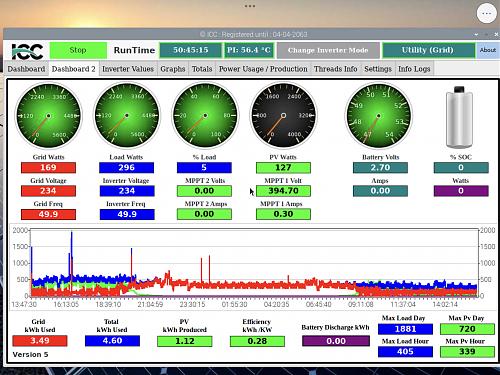Click the ICC logo icon
This screenshot has height=375, width=500.
click(27, 51)
